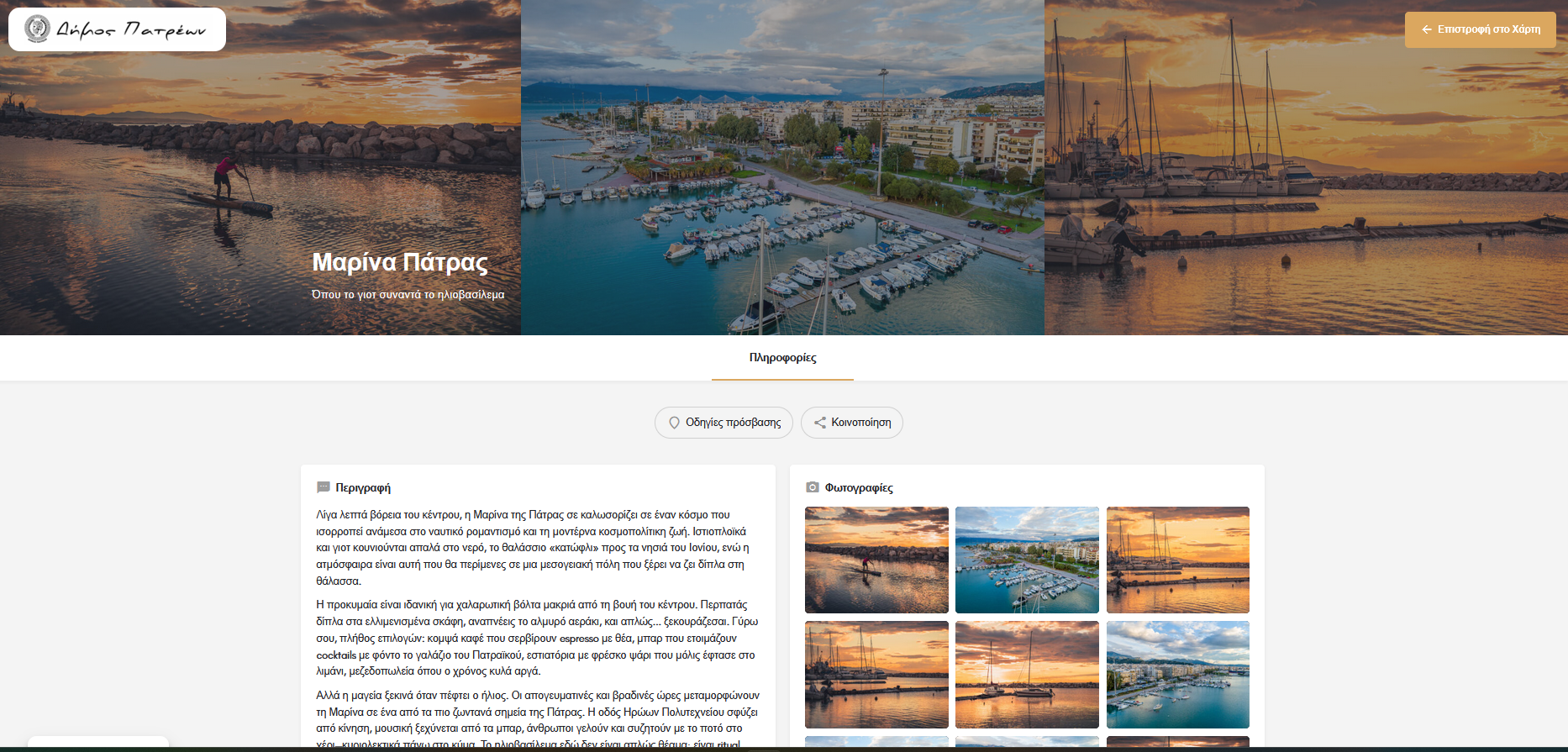The width and height of the screenshot is (1568, 752).
Task: Click the speech bubble icon beside Περιγραφή
Action: (324, 487)
